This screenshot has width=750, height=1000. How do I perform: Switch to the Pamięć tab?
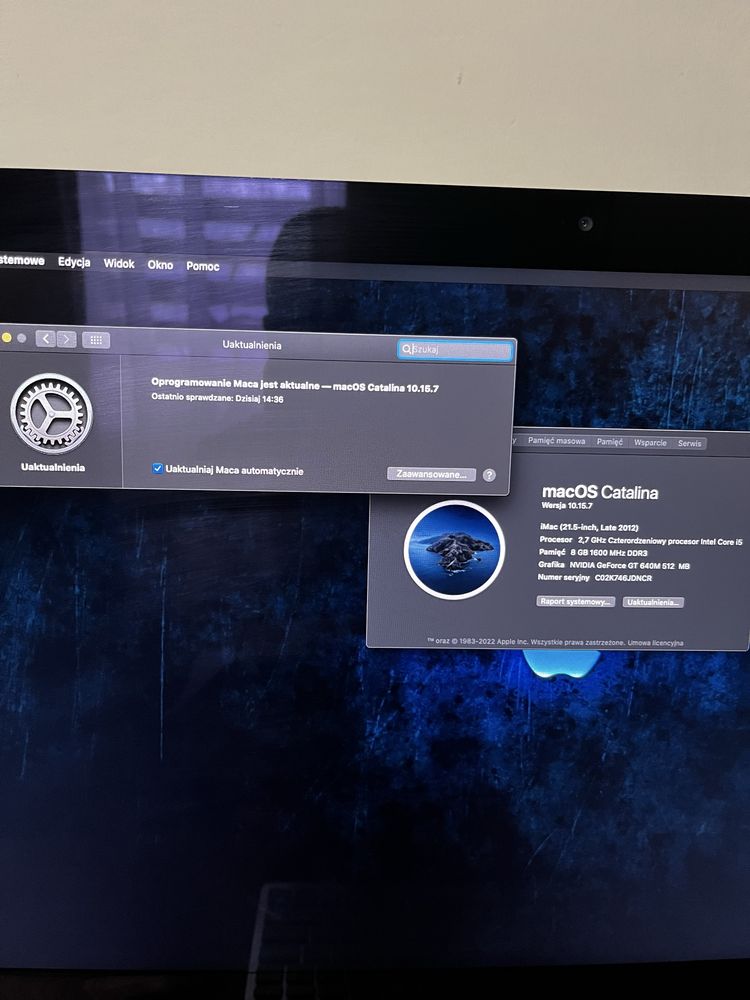click(x=610, y=441)
